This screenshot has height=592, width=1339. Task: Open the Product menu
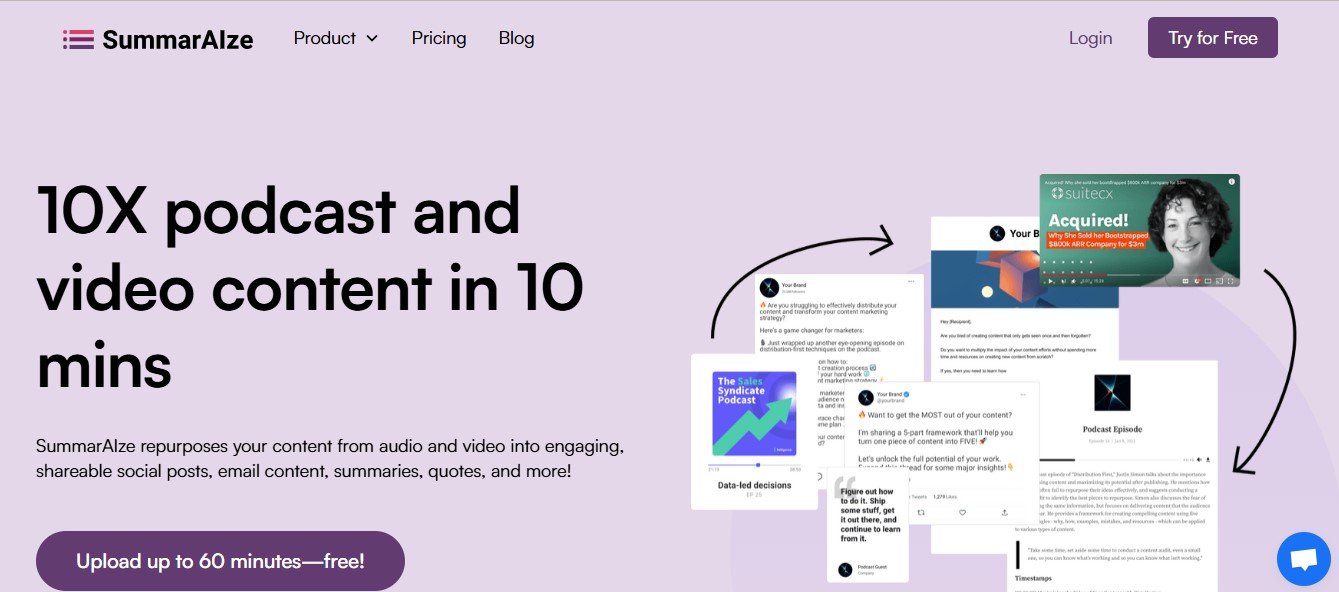pos(325,38)
